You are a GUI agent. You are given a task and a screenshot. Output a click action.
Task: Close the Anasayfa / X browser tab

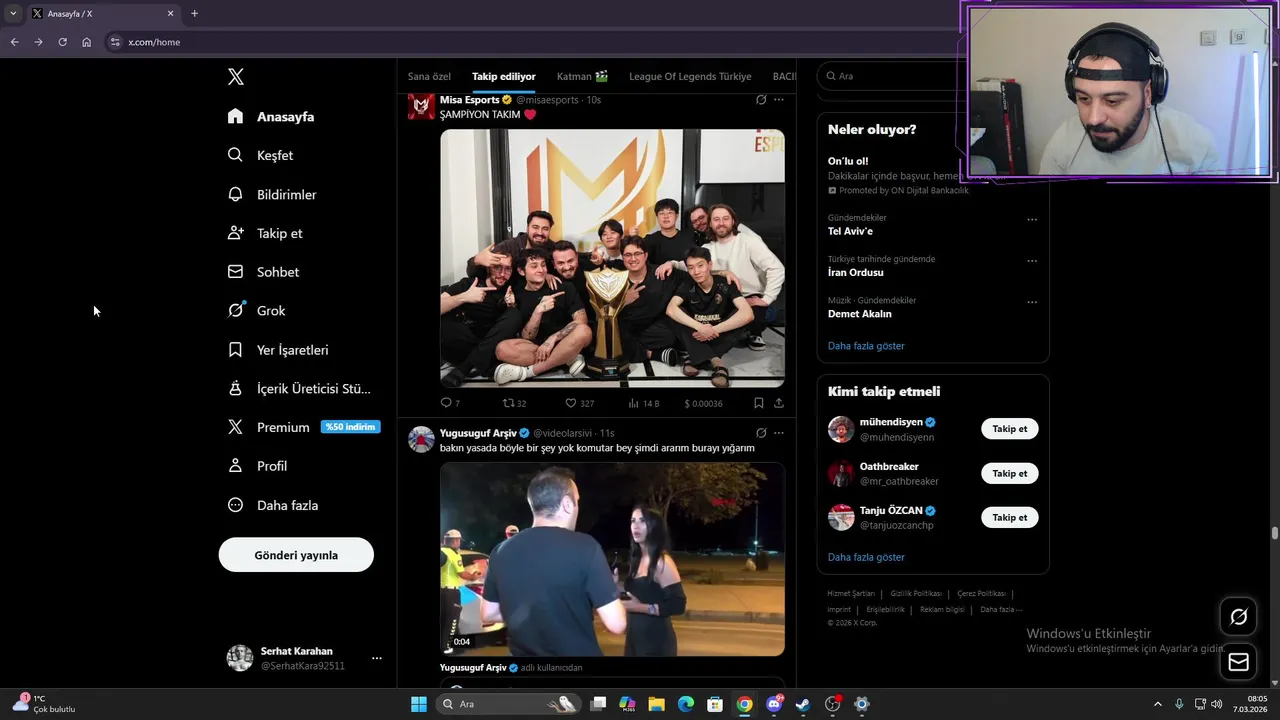[x=170, y=13]
